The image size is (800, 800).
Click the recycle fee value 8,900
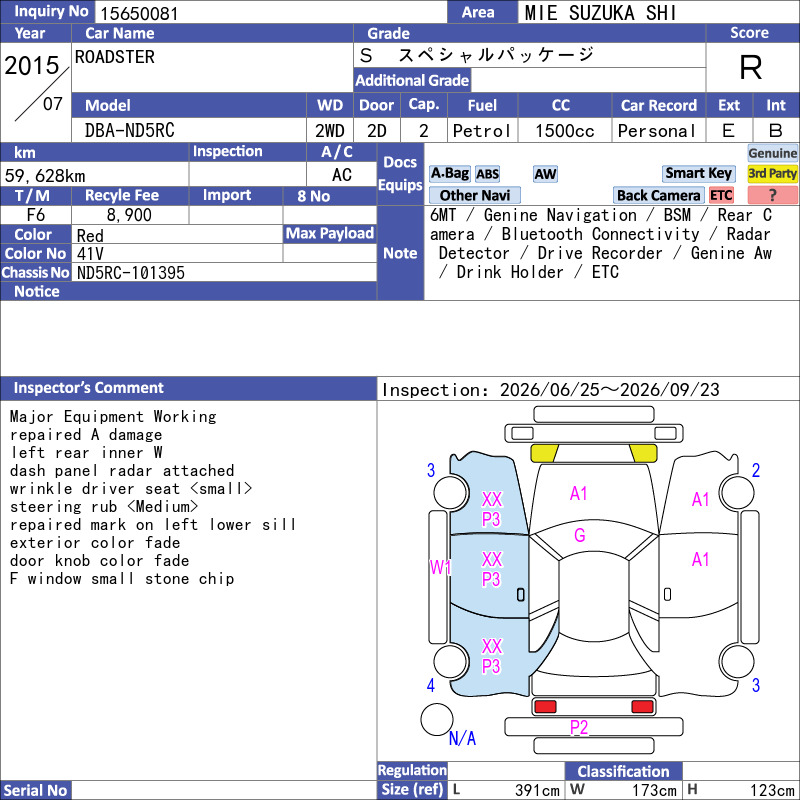coord(129,215)
